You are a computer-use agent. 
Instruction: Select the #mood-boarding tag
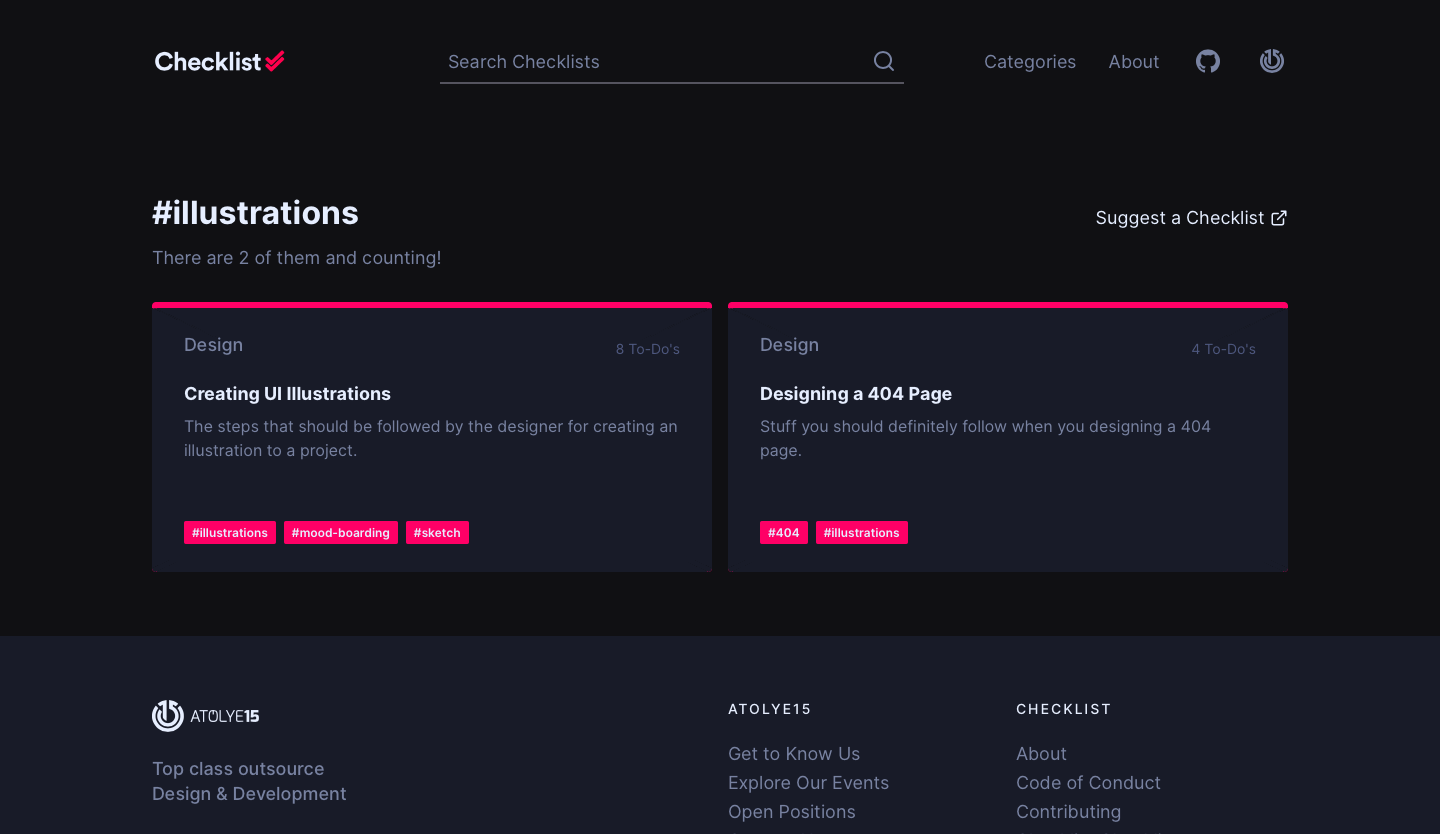(x=340, y=533)
